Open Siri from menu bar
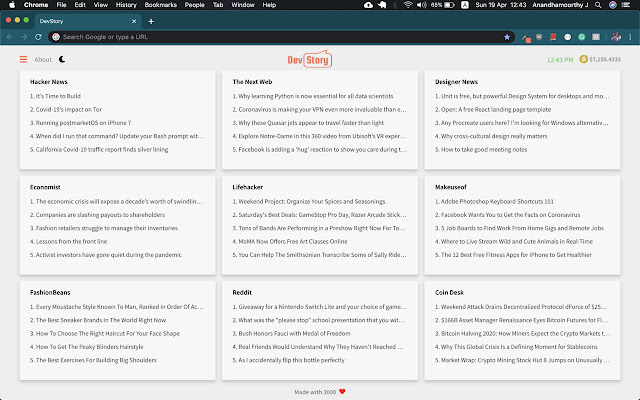This screenshot has width=640, height=400. pyautogui.click(x=613, y=5)
